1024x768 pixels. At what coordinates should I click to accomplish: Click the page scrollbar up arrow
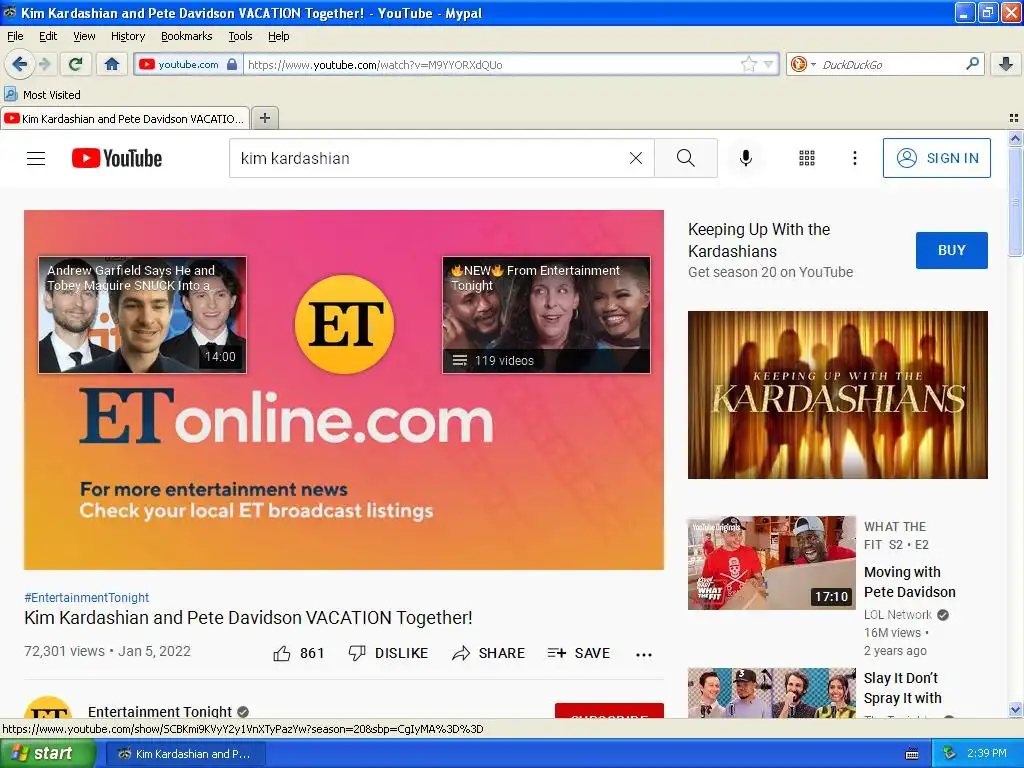1015,138
